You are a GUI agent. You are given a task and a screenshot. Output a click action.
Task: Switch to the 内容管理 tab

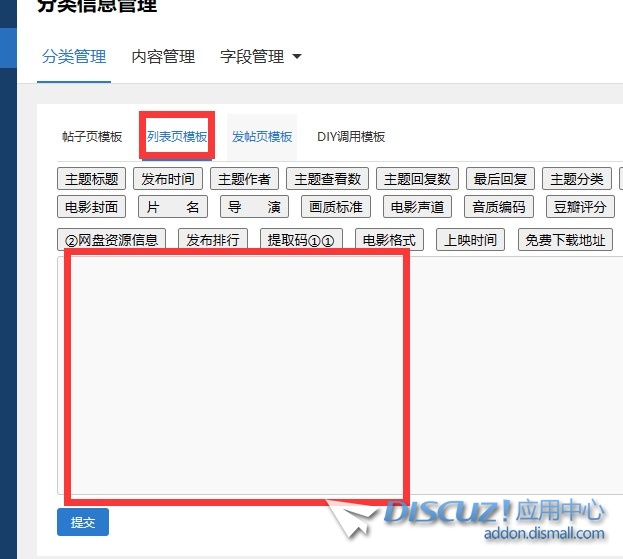pos(163,57)
